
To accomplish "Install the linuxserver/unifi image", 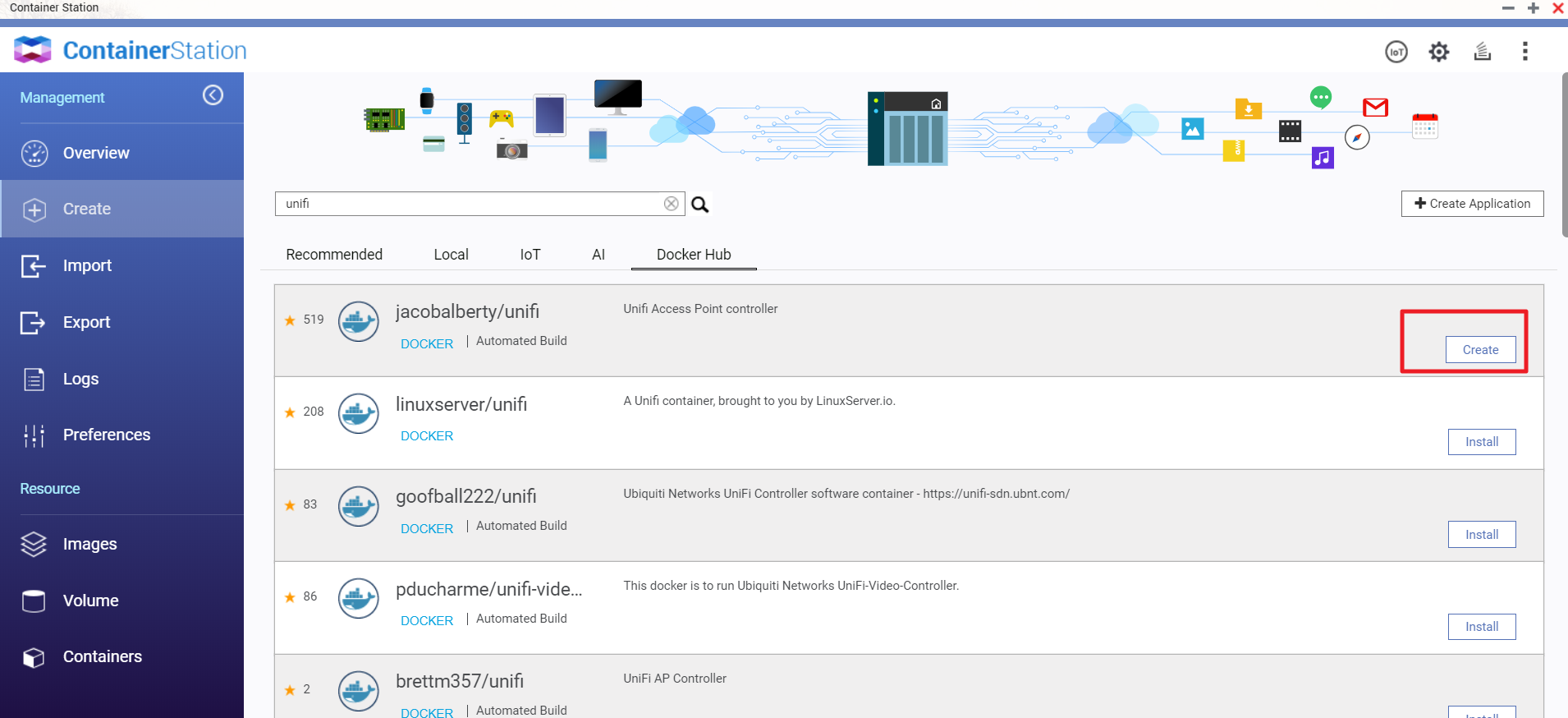I will (x=1481, y=442).
